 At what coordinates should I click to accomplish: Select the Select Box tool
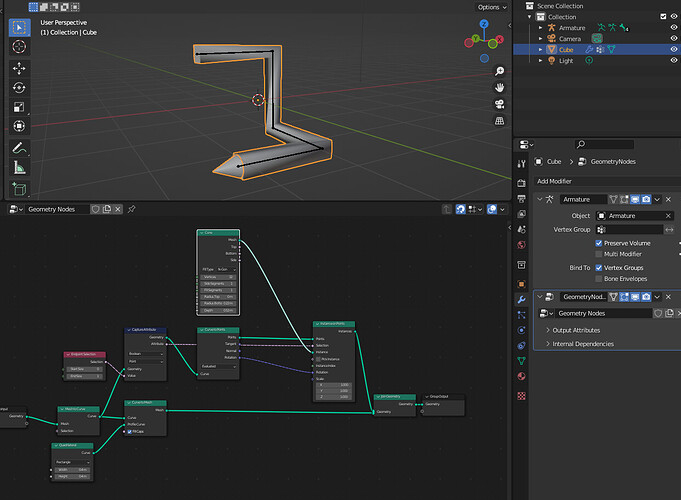[x=19, y=27]
